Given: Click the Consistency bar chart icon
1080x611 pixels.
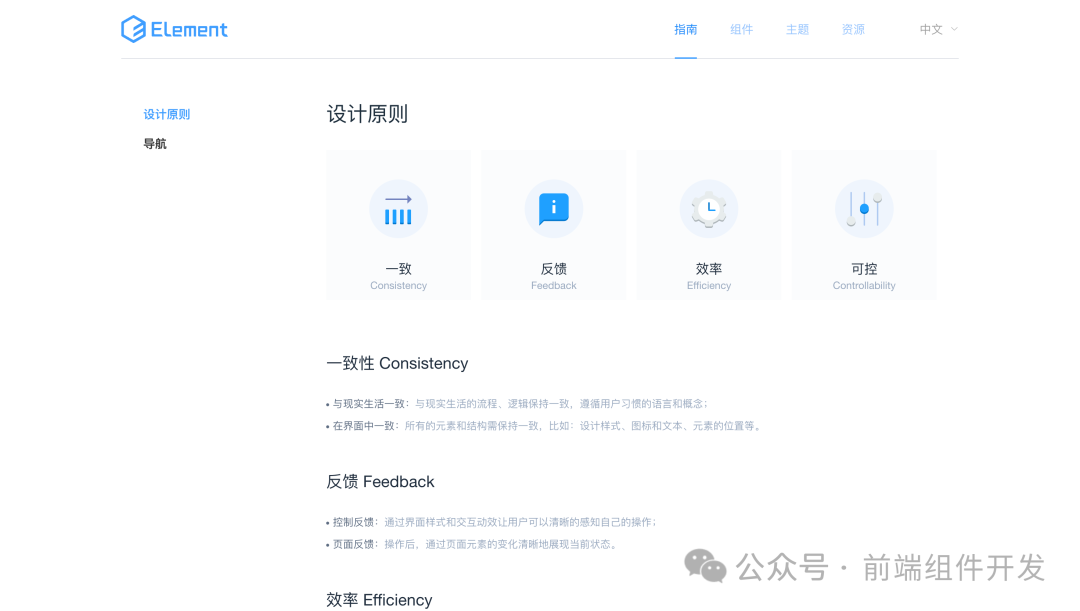Looking at the screenshot, I should click(398, 208).
